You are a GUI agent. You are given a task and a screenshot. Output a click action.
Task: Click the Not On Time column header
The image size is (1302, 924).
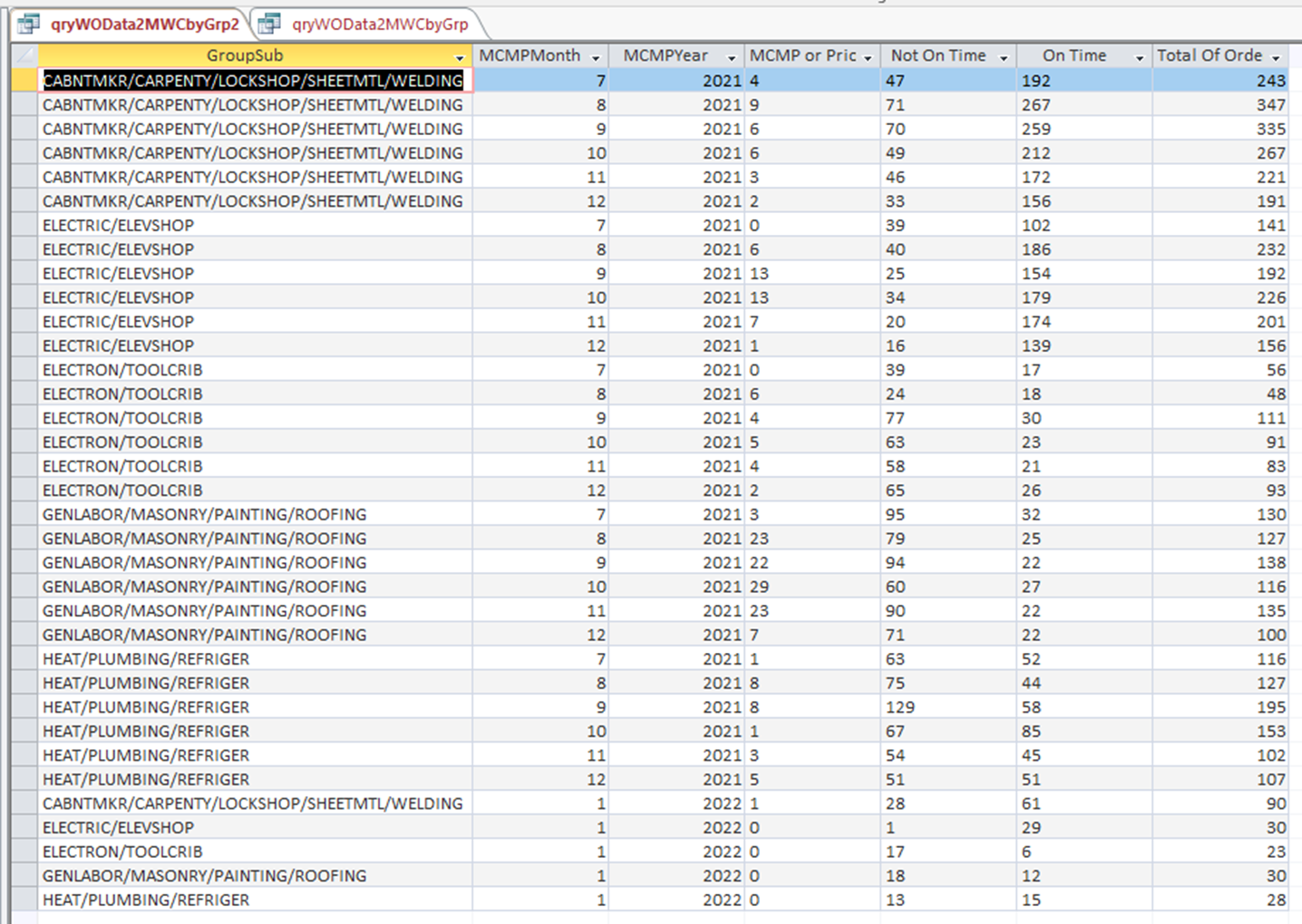click(938, 55)
